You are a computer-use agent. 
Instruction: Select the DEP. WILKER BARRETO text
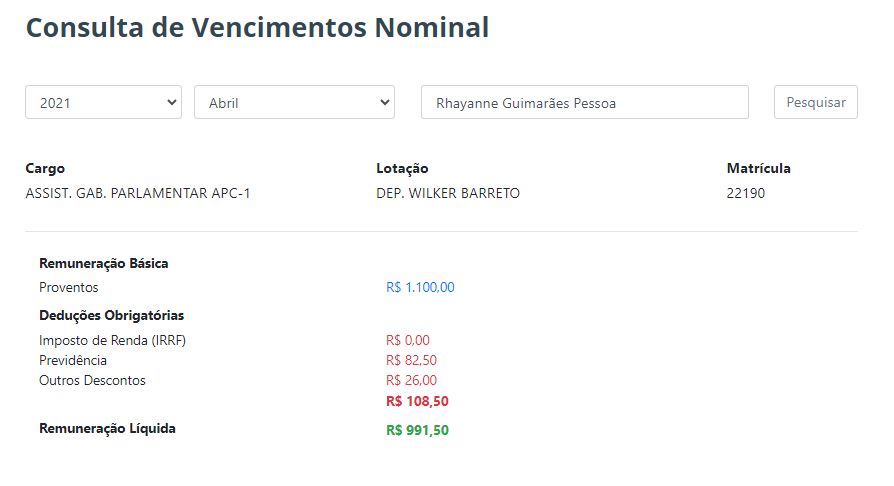[x=448, y=193]
